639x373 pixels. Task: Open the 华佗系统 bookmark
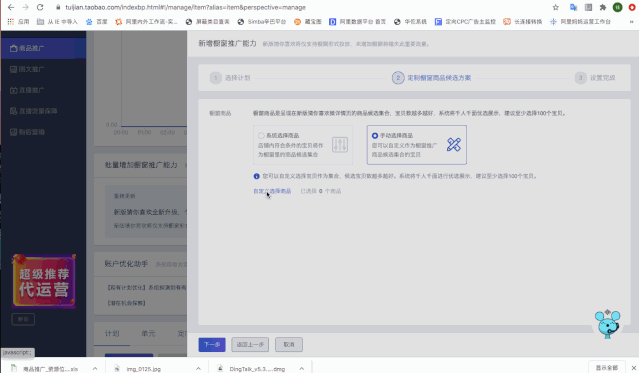410,22
